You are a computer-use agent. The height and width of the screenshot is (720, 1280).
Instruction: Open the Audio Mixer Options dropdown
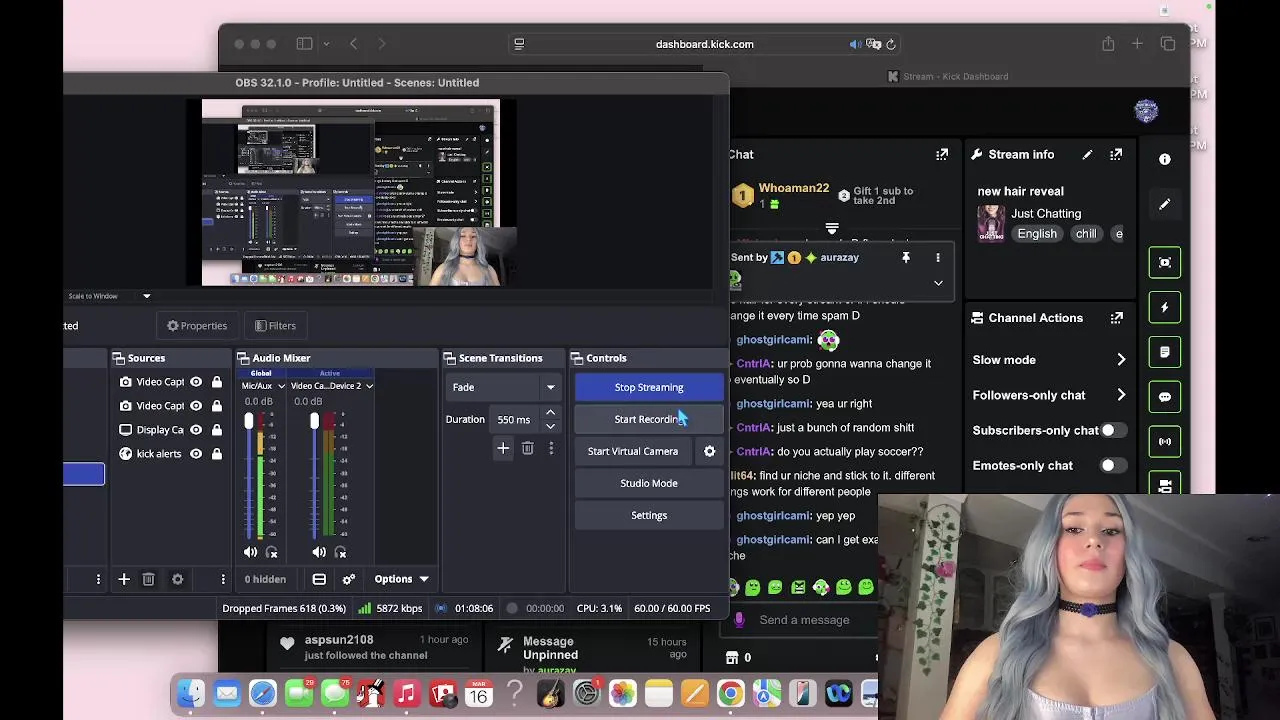tap(401, 579)
